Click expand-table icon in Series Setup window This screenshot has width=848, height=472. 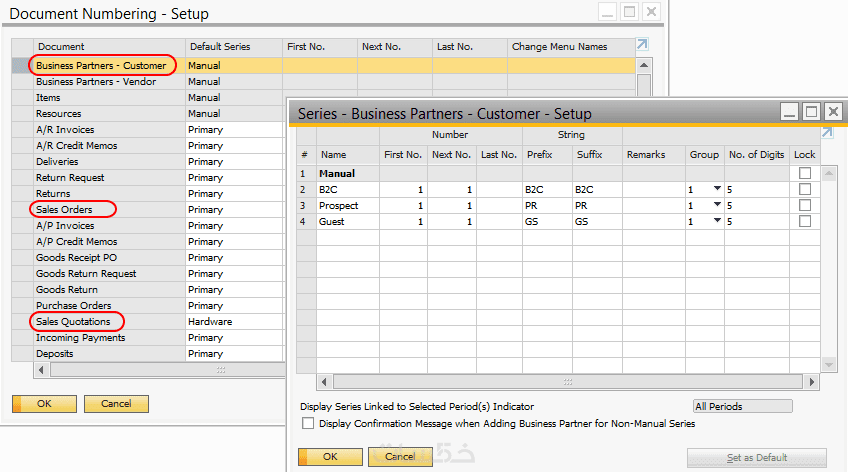click(x=827, y=132)
